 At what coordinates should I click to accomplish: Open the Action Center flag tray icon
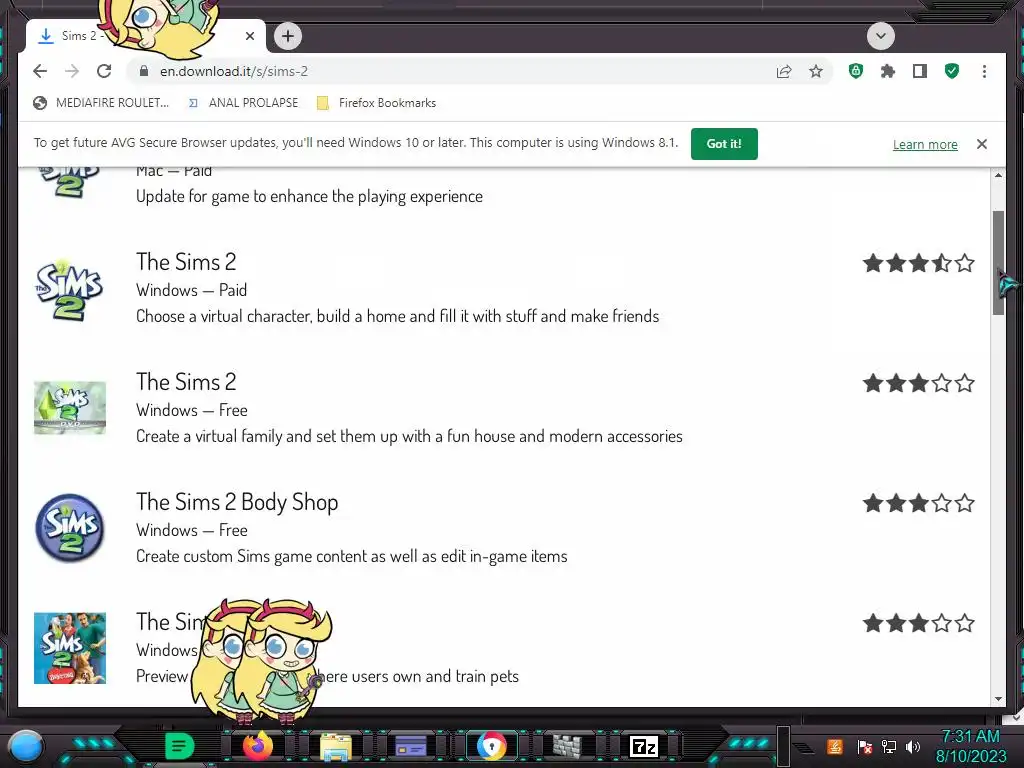(x=864, y=746)
